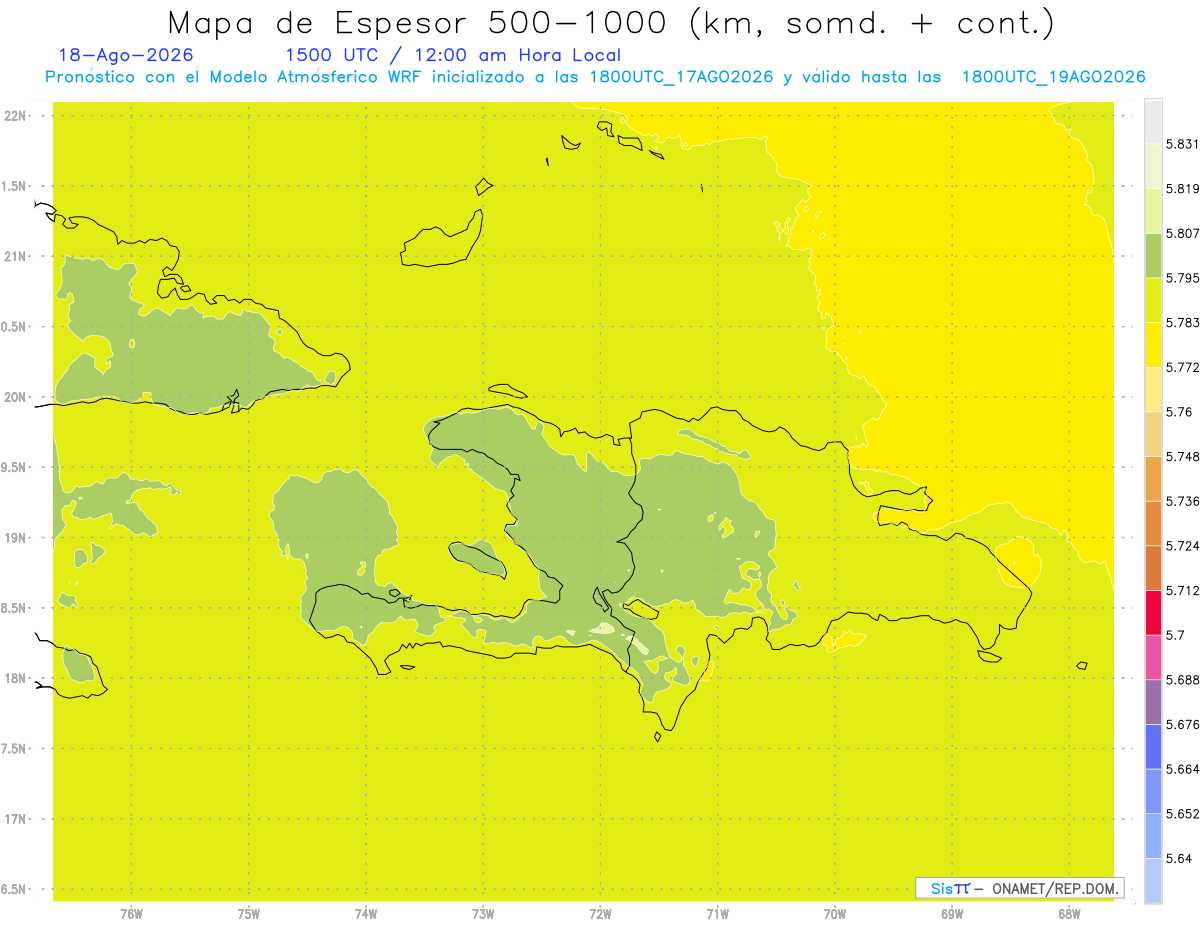Click the valid-until time '1800UTC_19AGO2026'
Viewport: 1200px width, 927px height.
coord(1053,77)
